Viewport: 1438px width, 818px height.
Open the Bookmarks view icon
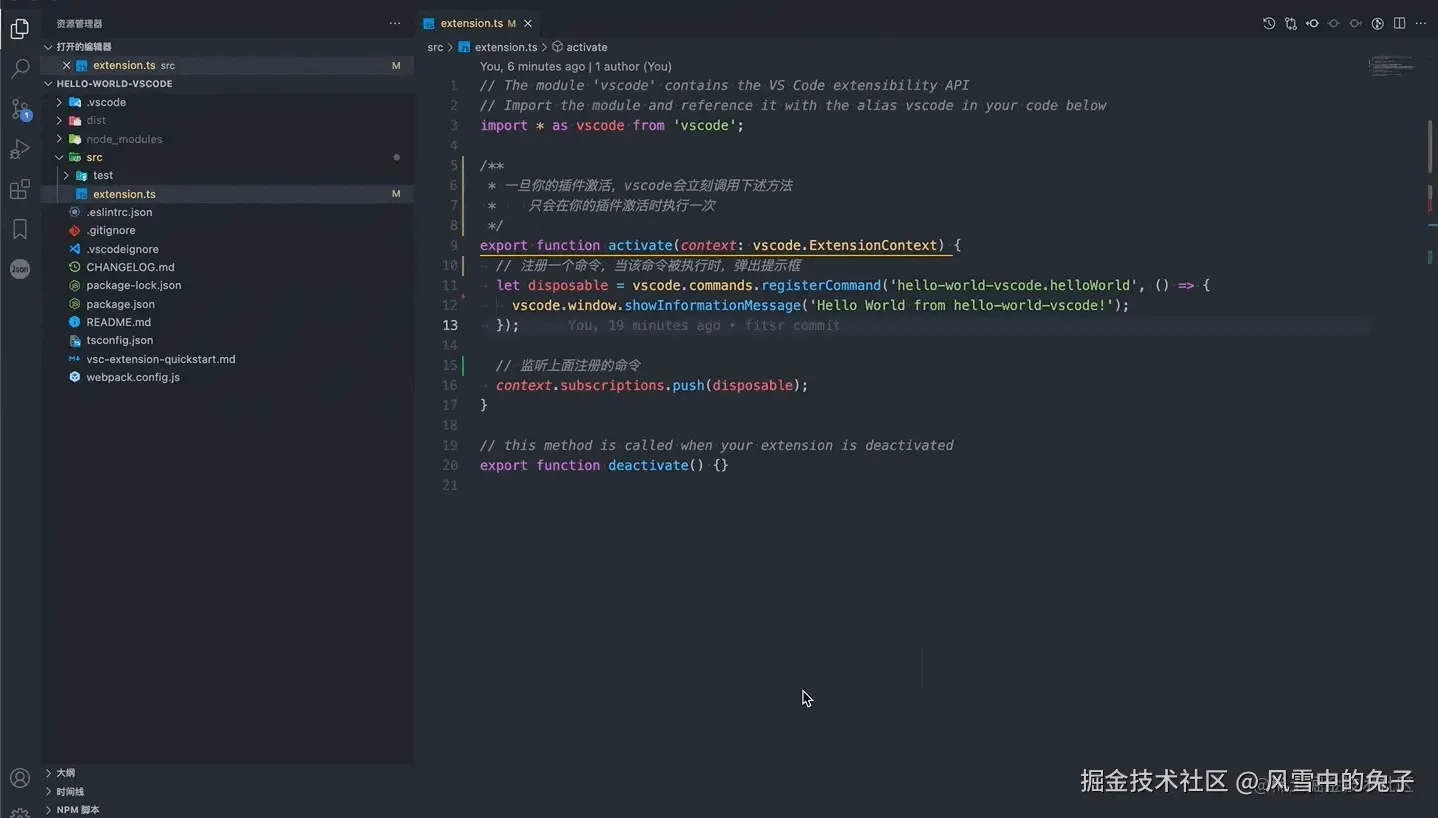coord(19,229)
